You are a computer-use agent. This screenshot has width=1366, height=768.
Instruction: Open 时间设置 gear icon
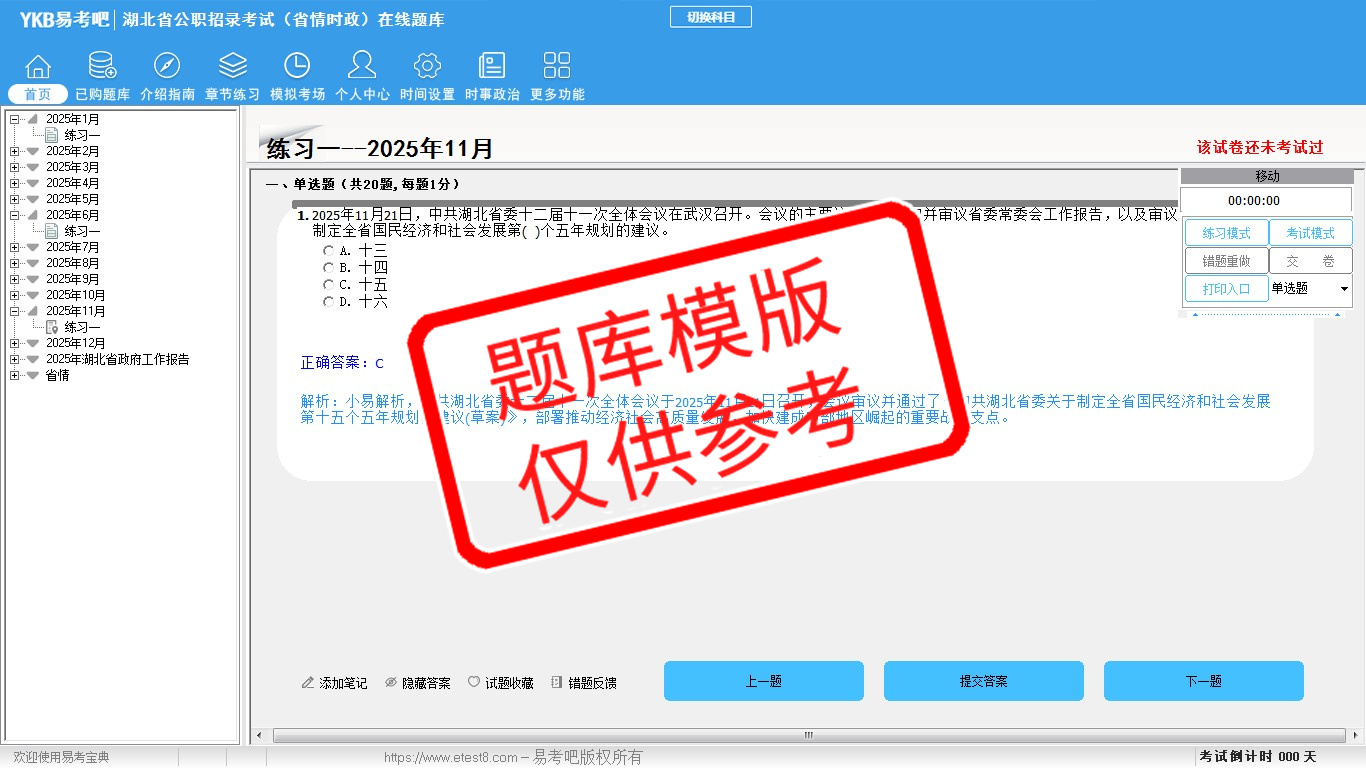[x=427, y=66]
